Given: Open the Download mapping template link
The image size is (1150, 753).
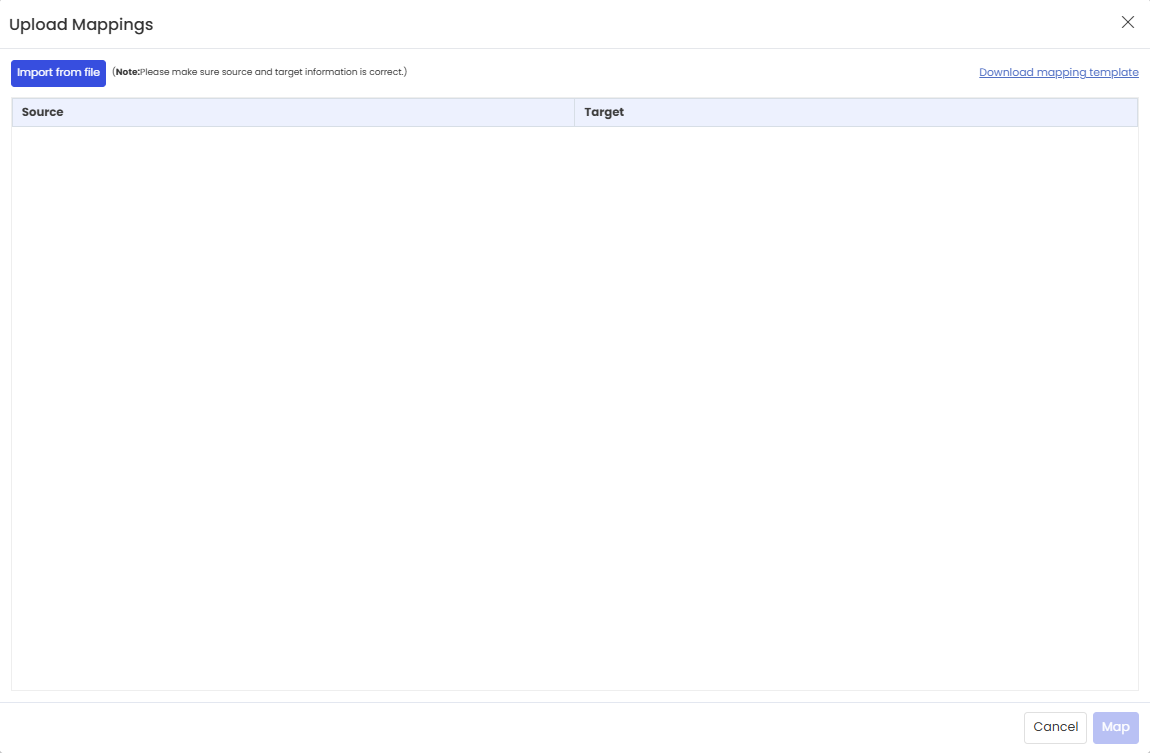Looking at the screenshot, I should 1058,73.
